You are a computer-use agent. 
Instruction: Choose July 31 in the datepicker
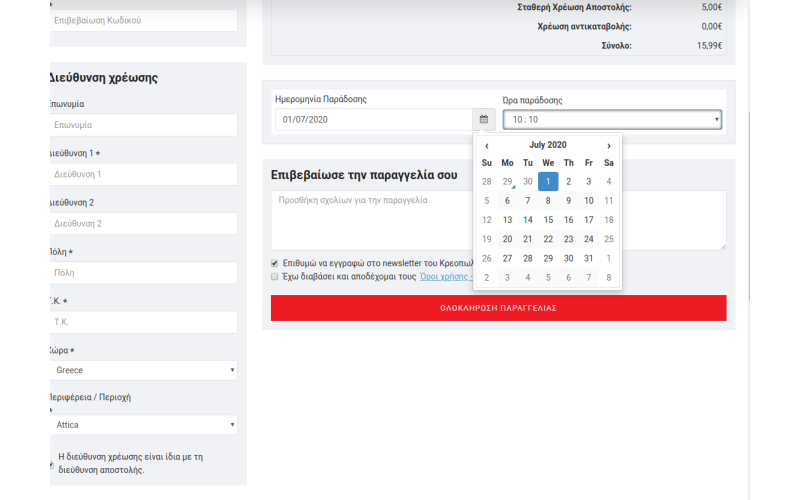coord(589,258)
